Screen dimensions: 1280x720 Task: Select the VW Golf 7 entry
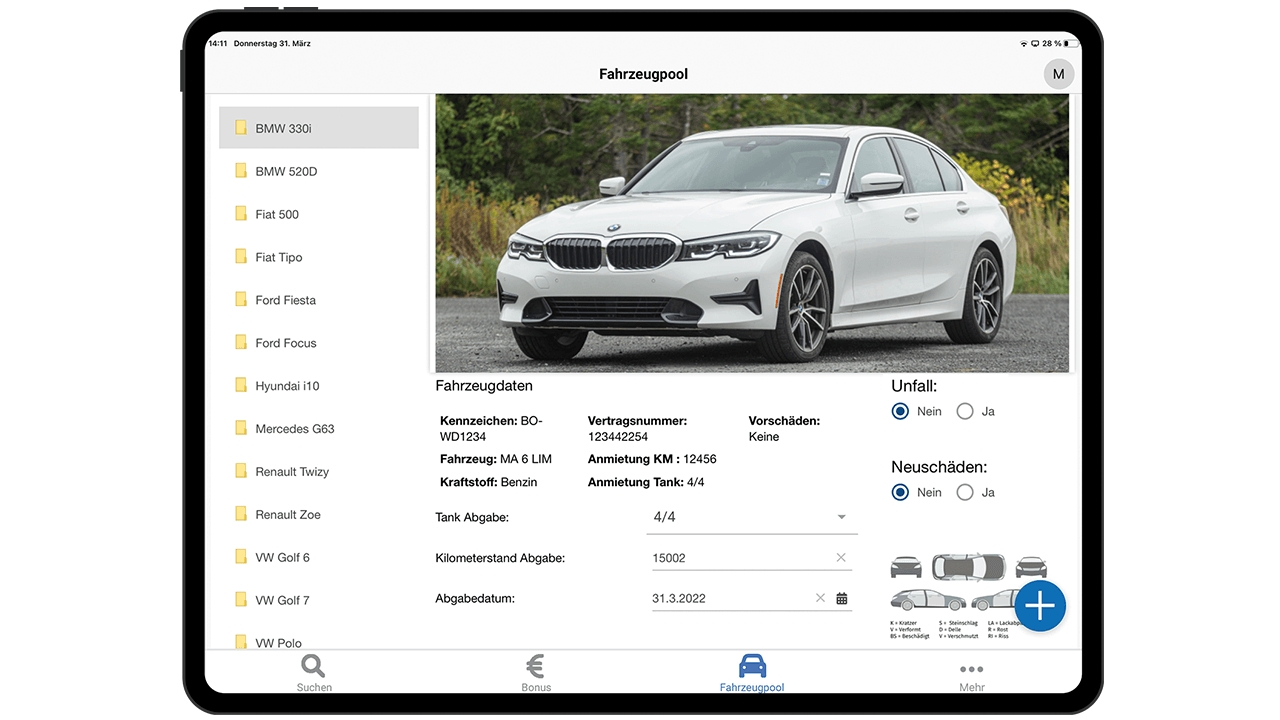pyautogui.click(x=319, y=600)
